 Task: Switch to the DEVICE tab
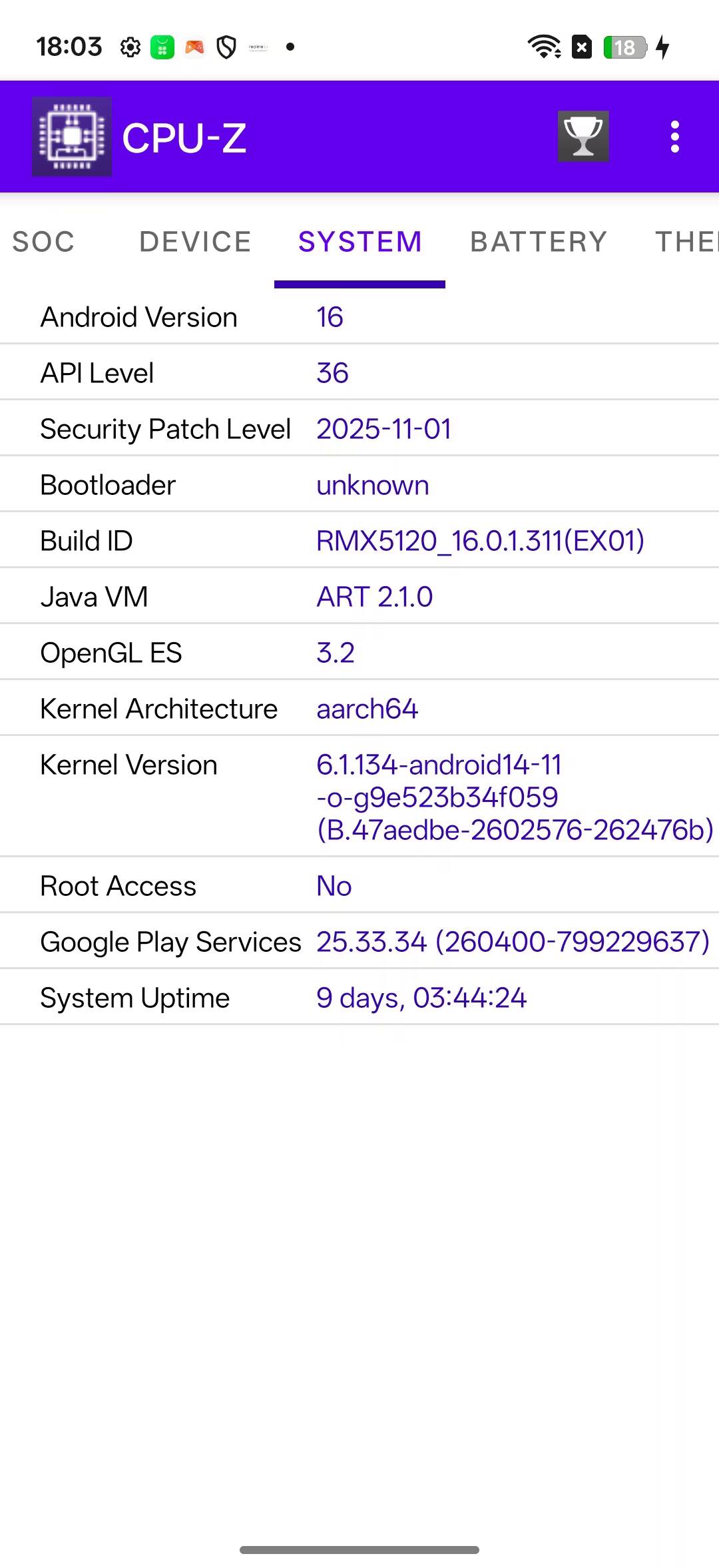(x=195, y=242)
